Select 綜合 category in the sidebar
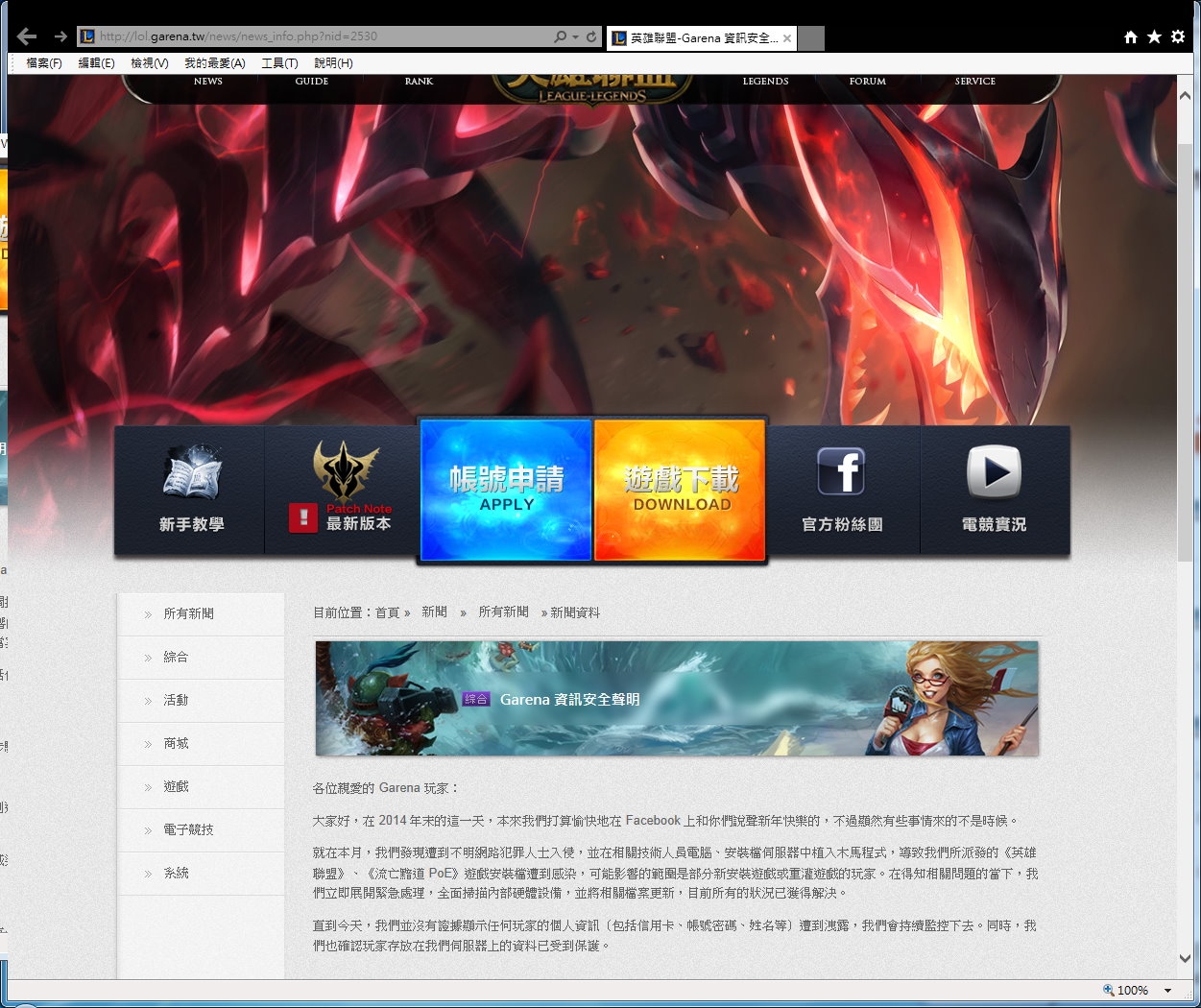The height and width of the screenshot is (1008, 1201). click(x=201, y=658)
